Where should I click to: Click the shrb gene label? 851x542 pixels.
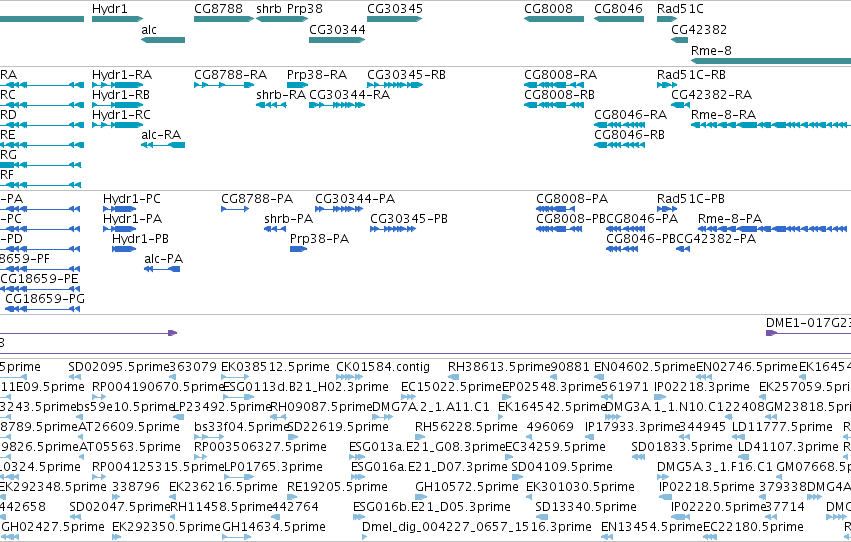pyautogui.click(x=269, y=9)
